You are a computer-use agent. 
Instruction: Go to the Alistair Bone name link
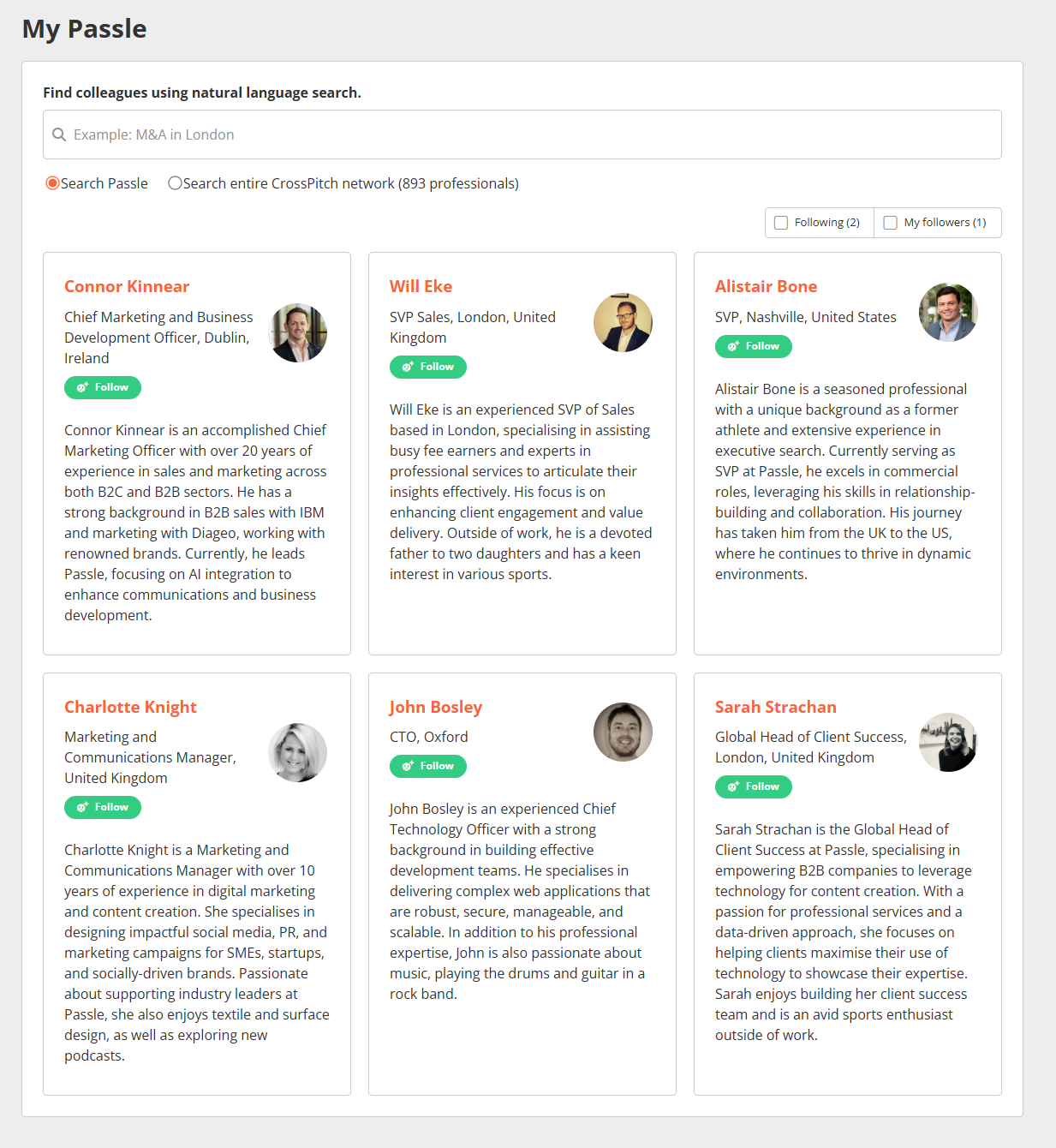click(x=766, y=286)
